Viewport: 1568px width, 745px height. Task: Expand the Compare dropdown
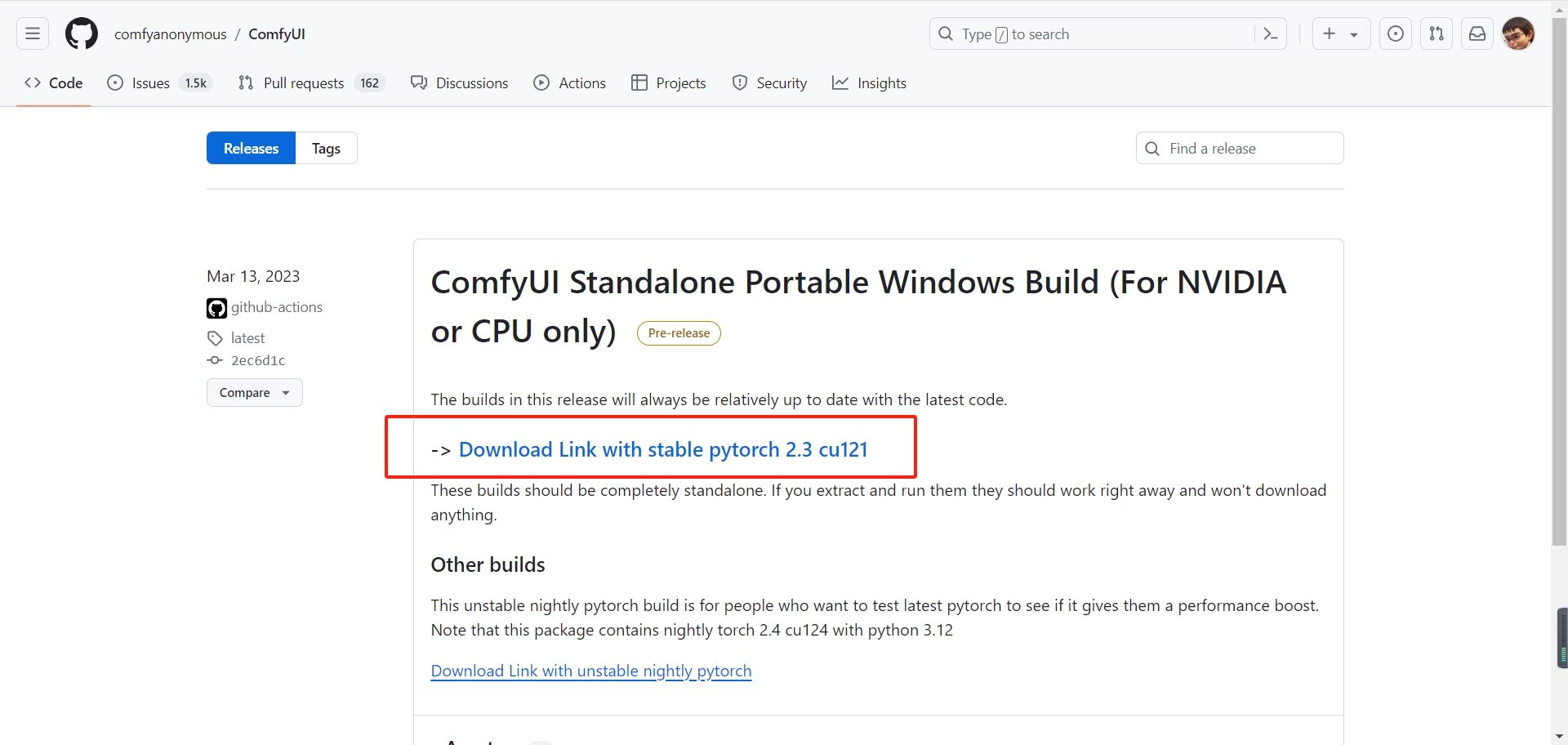tap(255, 392)
